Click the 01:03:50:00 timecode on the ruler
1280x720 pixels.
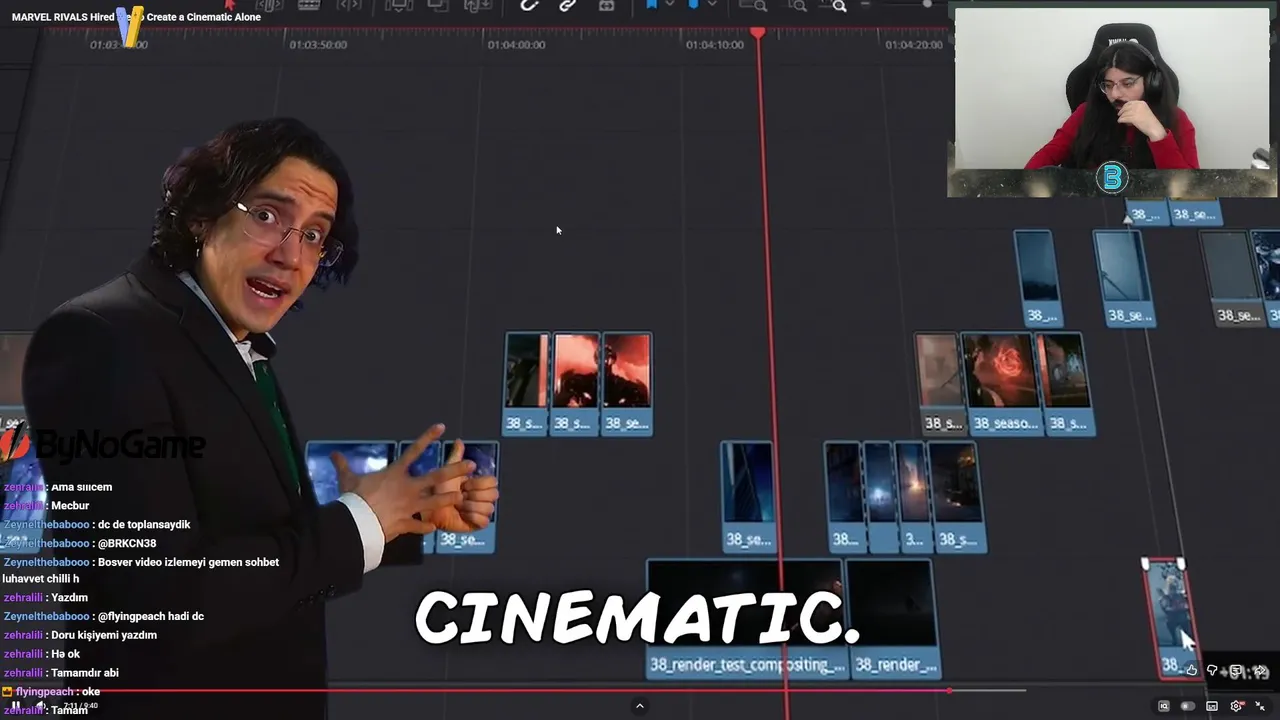[x=318, y=45]
